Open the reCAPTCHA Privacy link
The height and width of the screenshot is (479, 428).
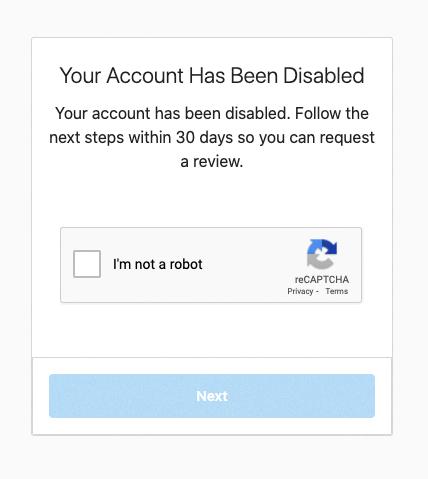[x=300, y=291]
